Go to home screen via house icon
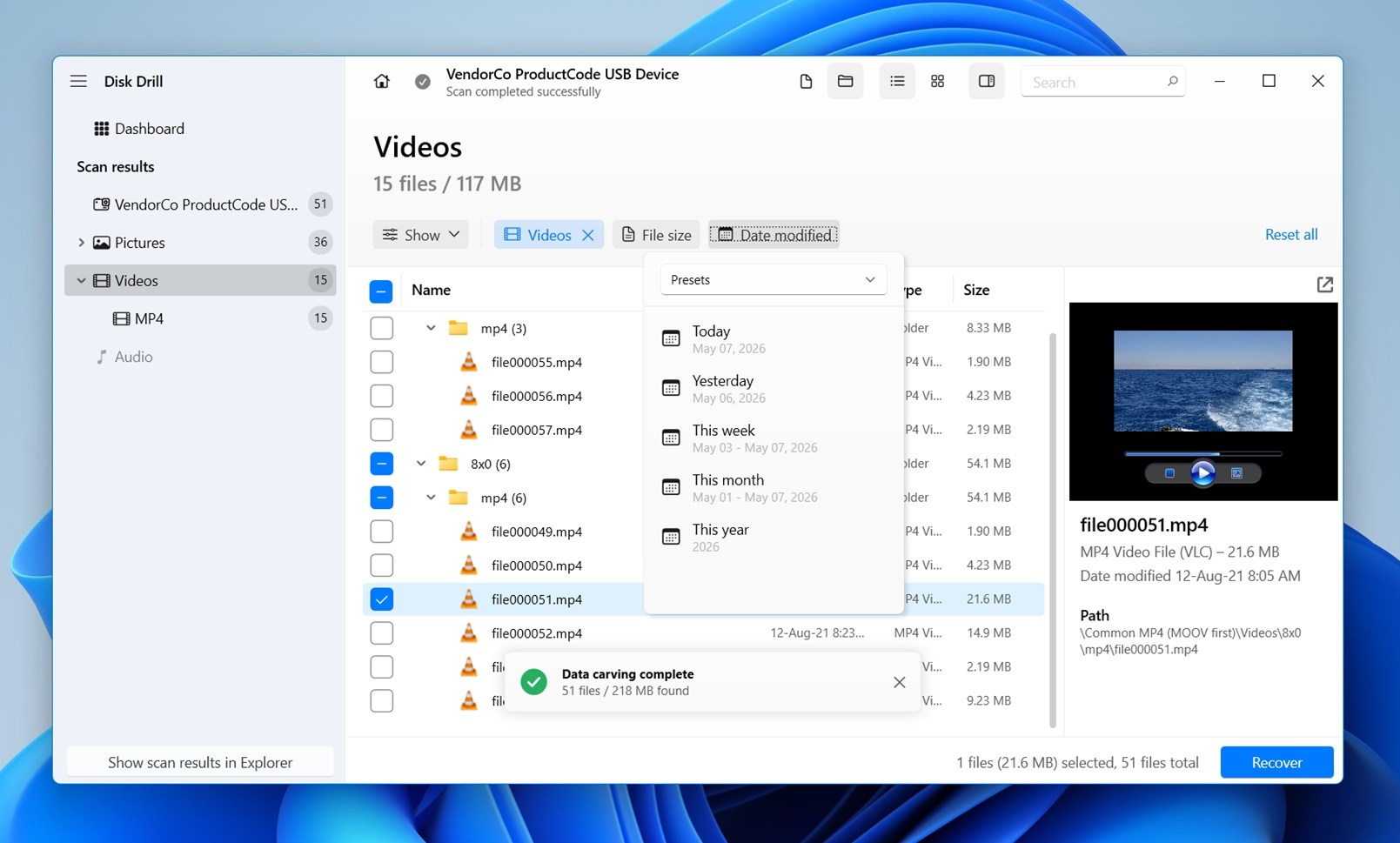This screenshot has height=843, width=1400. [381, 81]
